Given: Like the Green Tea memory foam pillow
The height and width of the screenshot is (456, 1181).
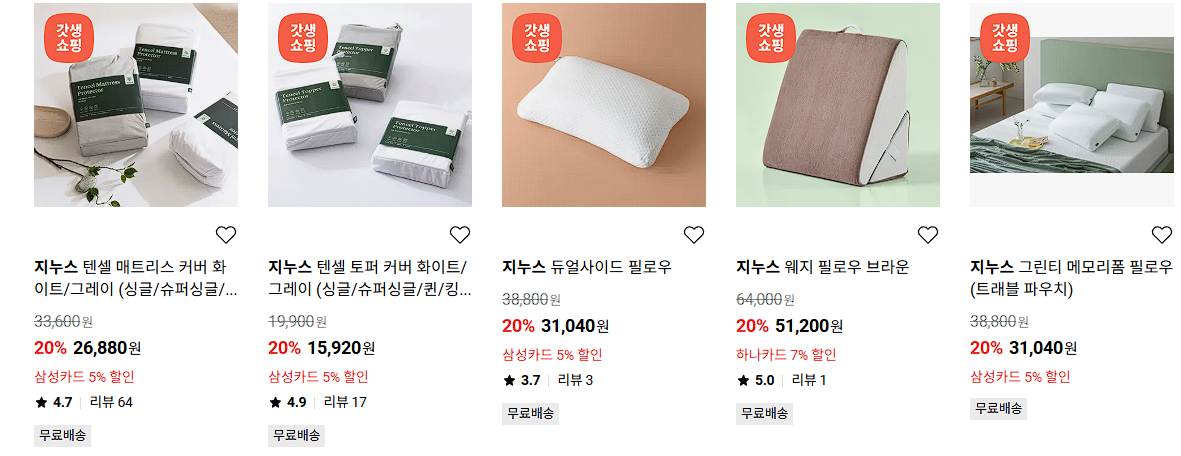Looking at the screenshot, I should click(x=1161, y=235).
